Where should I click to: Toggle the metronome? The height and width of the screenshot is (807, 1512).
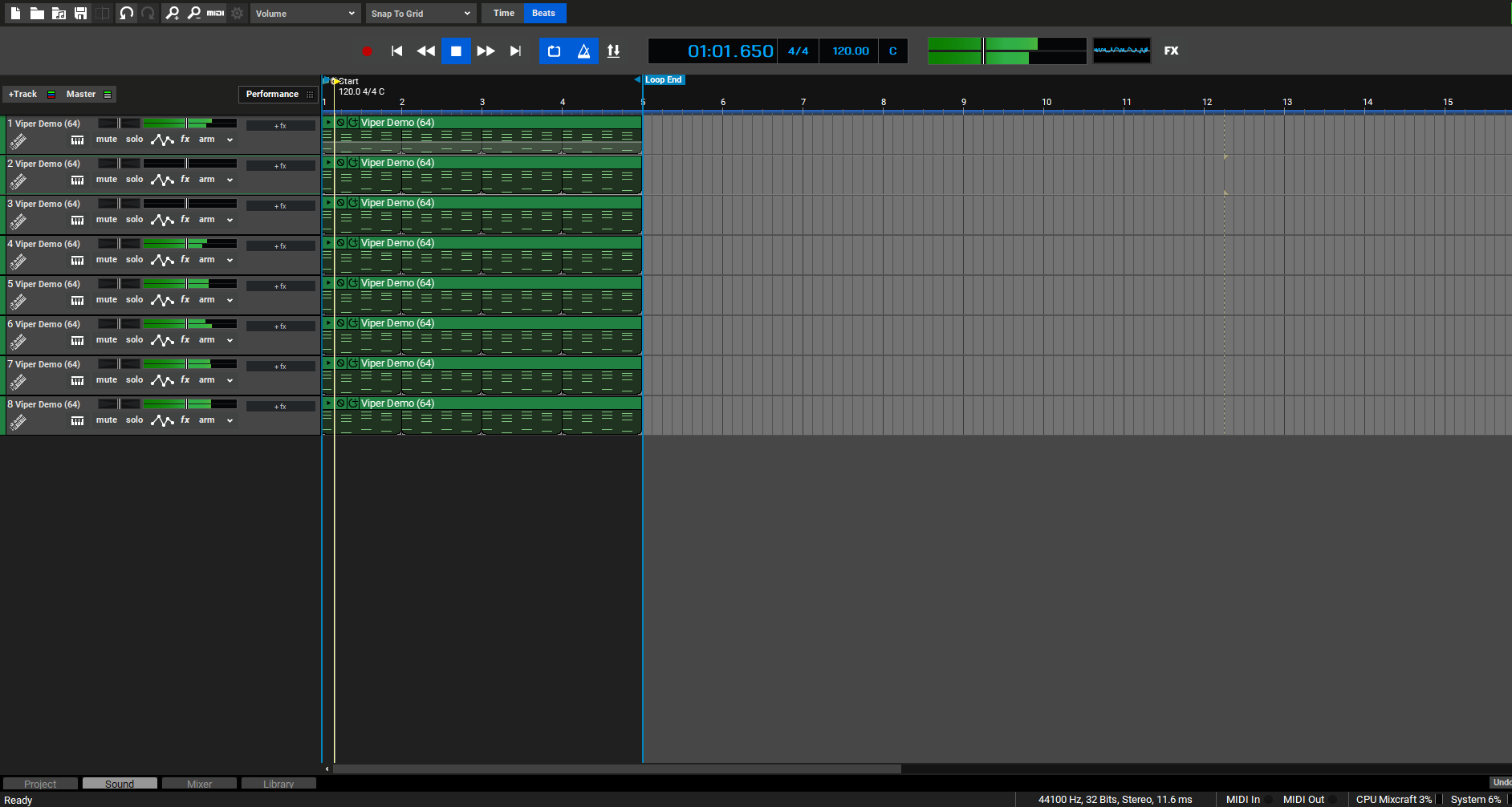coord(583,51)
